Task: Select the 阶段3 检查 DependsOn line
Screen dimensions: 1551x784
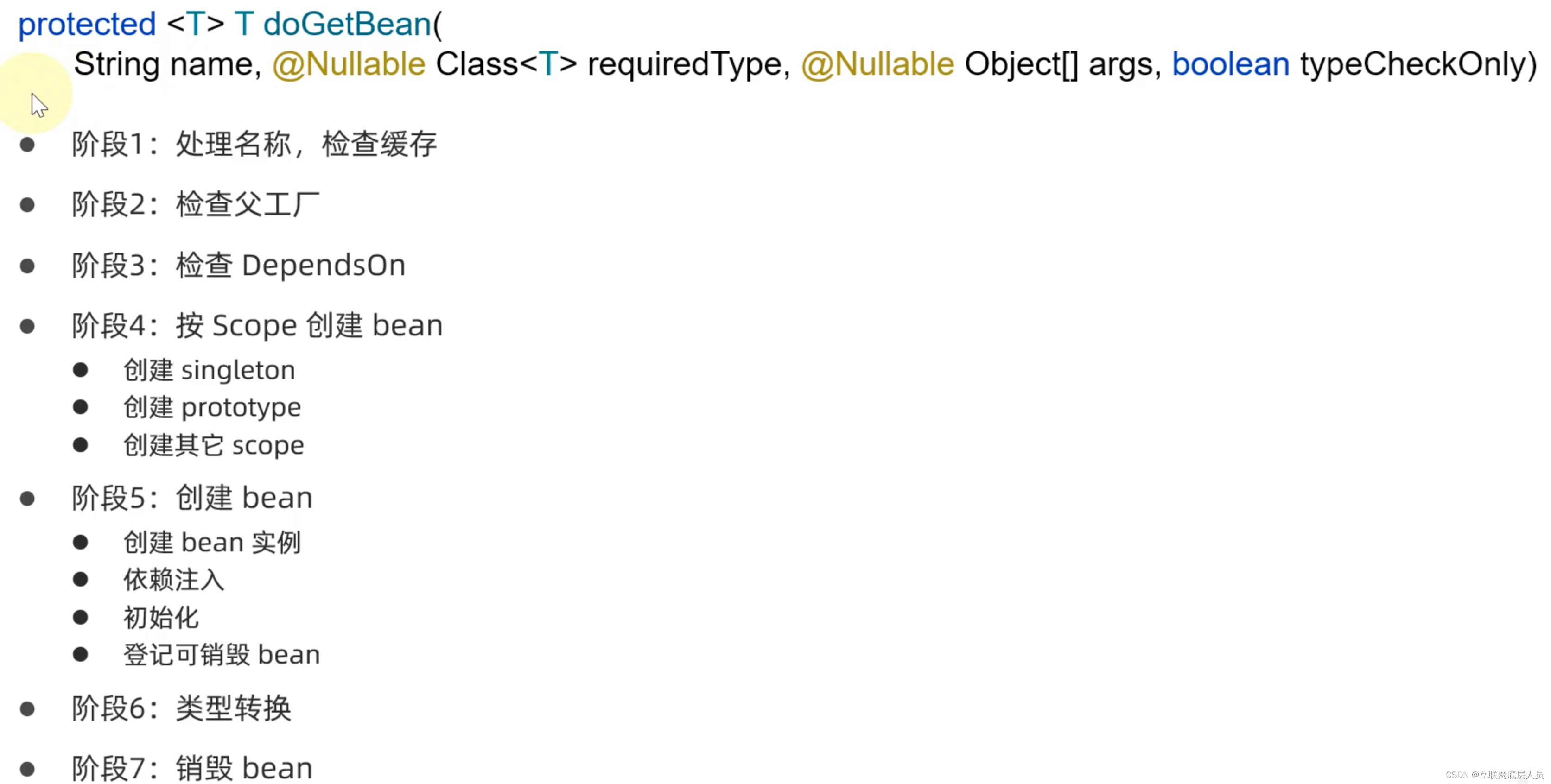Action: point(239,266)
